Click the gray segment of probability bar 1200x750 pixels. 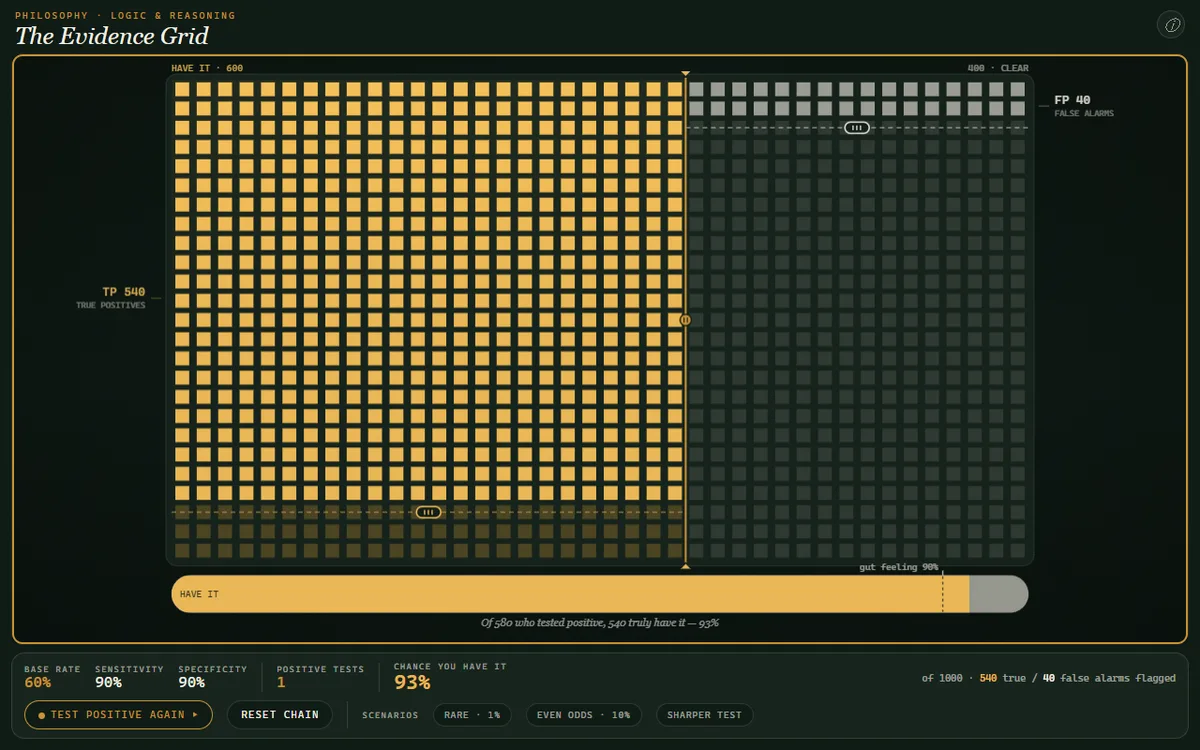click(998, 594)
